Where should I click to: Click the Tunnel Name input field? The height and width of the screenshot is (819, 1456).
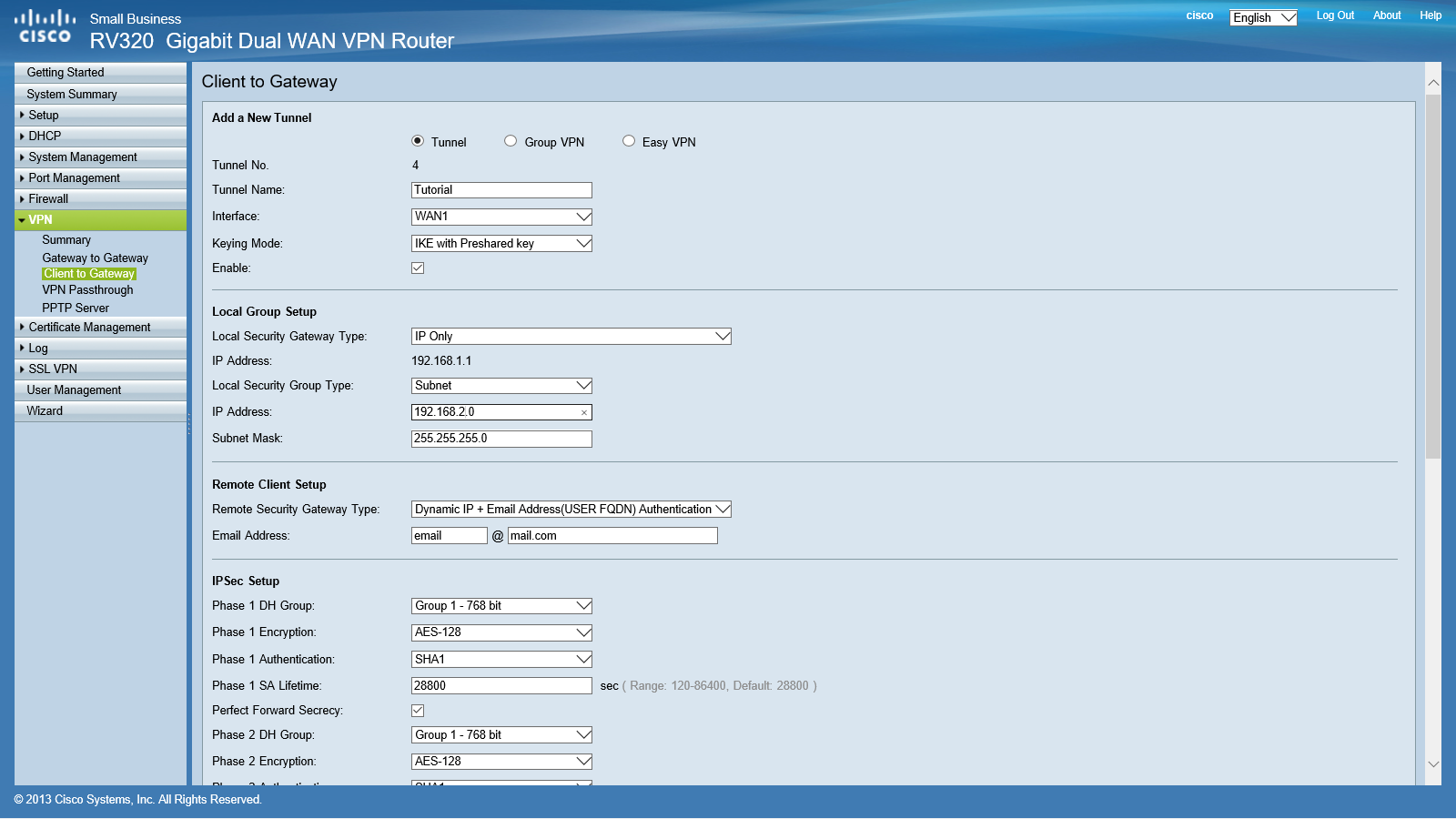pyautogui.click(x=501, y=190)
